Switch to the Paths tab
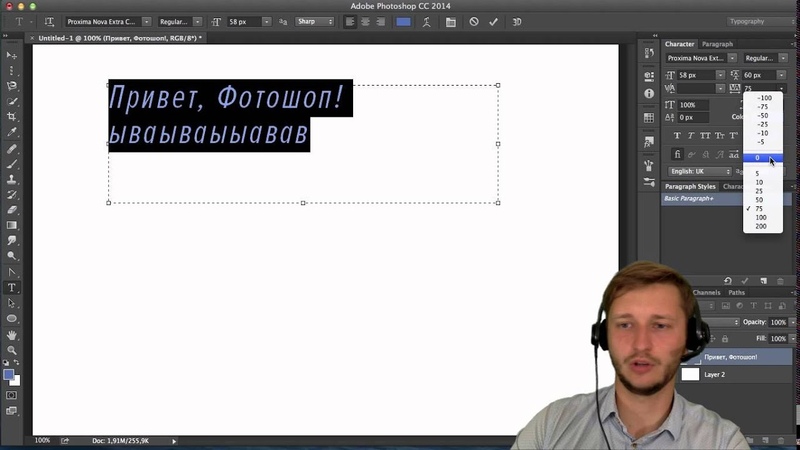Viewport: 800px width, 450px height. (x=736, y=292)
